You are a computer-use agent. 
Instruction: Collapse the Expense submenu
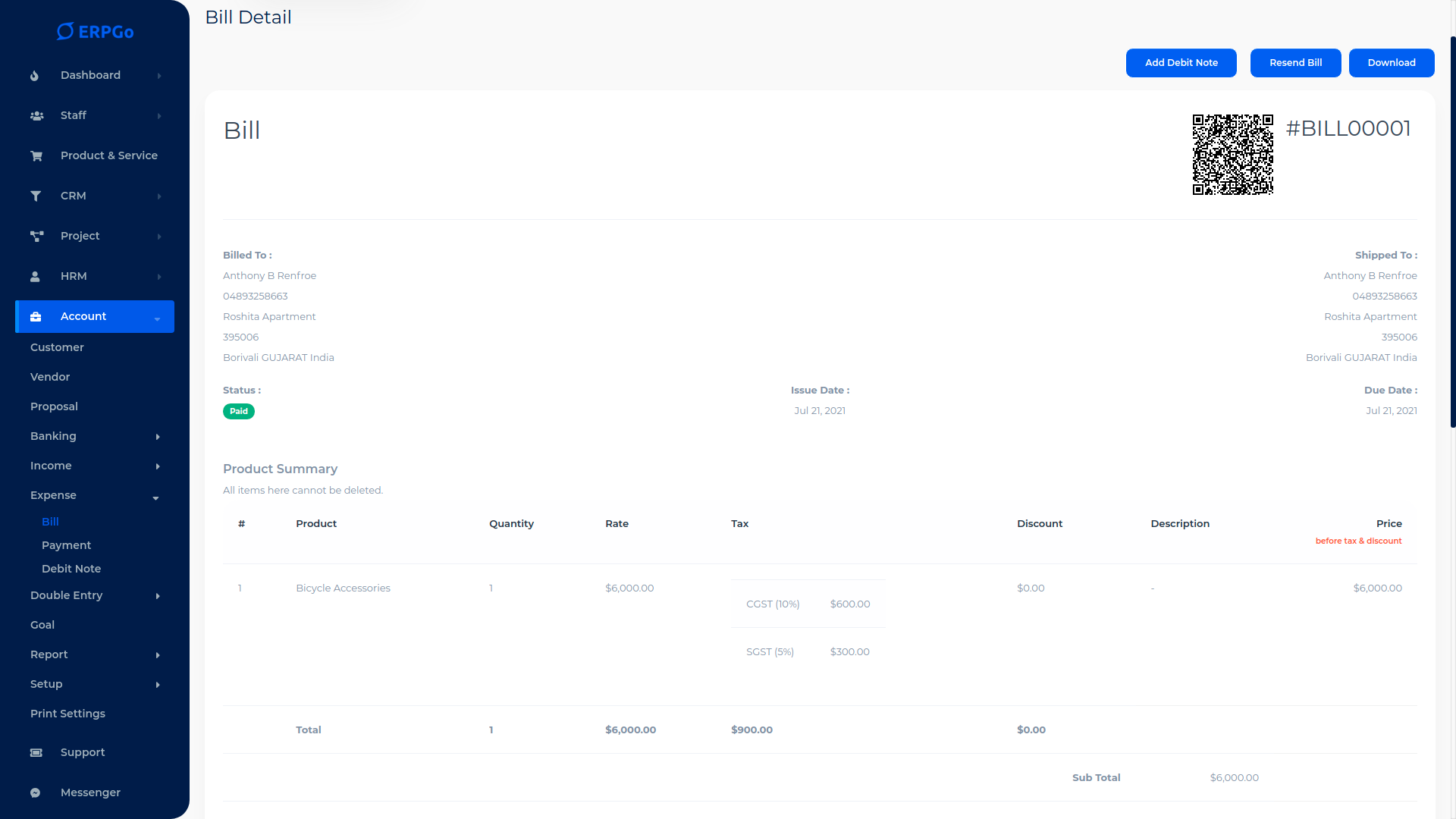coord(155,497)
